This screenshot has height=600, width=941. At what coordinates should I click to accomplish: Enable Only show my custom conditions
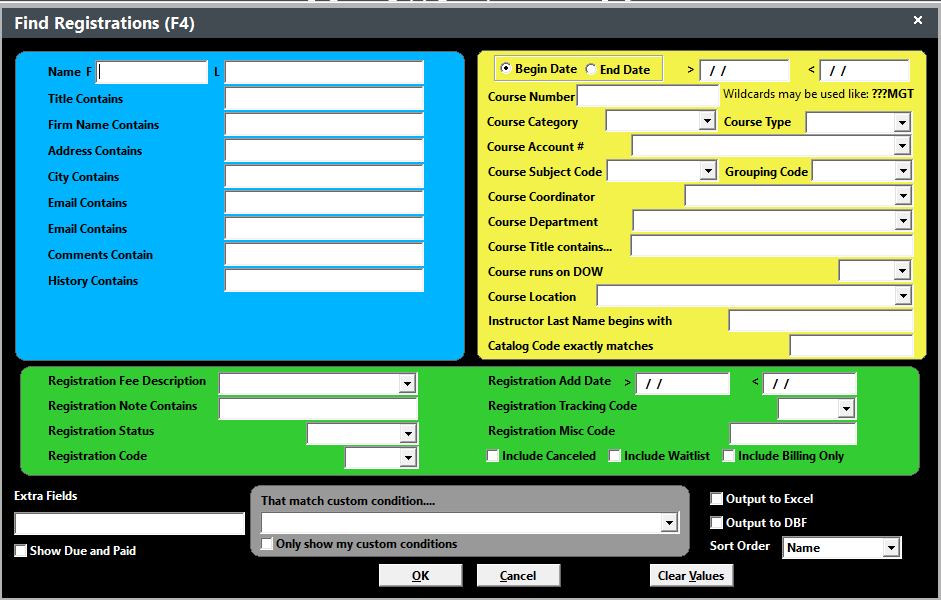point(266,543)
